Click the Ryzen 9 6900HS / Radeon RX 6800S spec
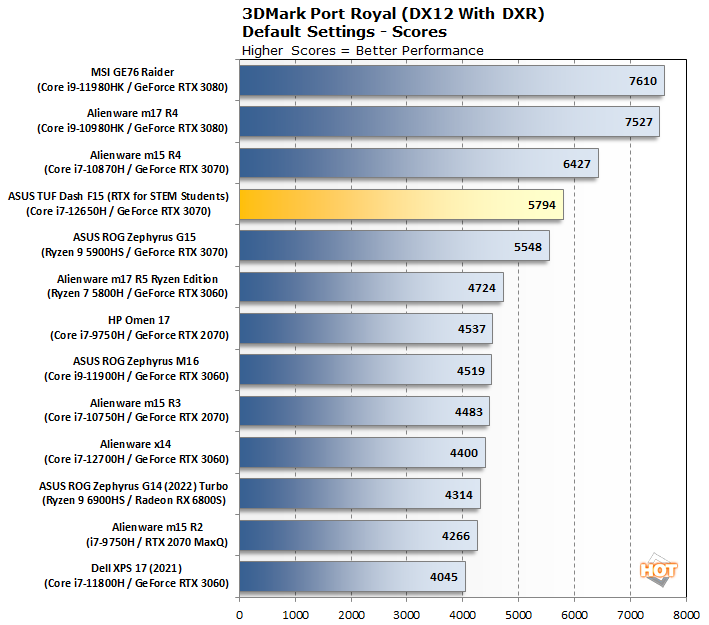Image resolution: width=709 pixels, height=625 pixels. coord(134,501)
